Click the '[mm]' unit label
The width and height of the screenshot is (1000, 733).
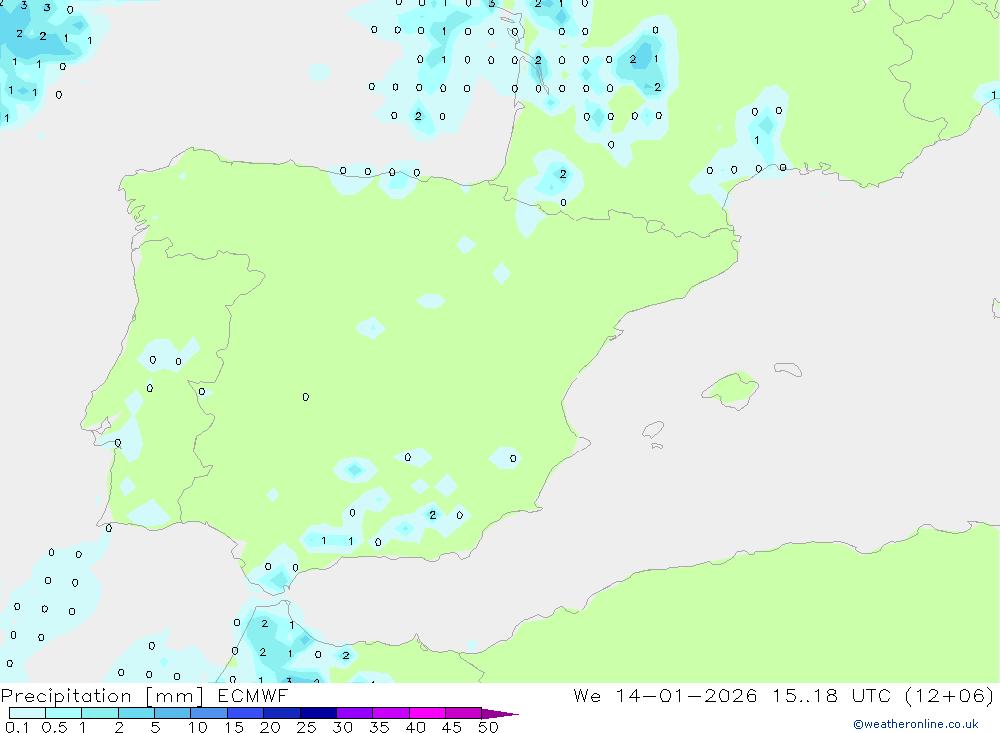click(174, 696)
